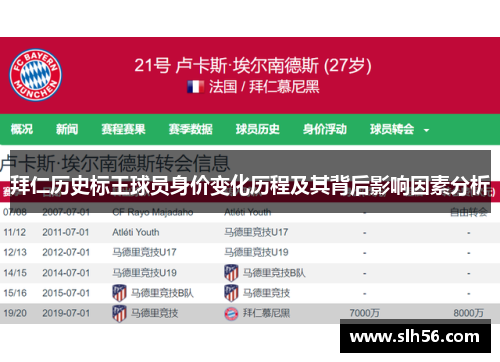
Task: Select the 球员转会 tab
Action: pyautogui.click(x=392, y=129)
